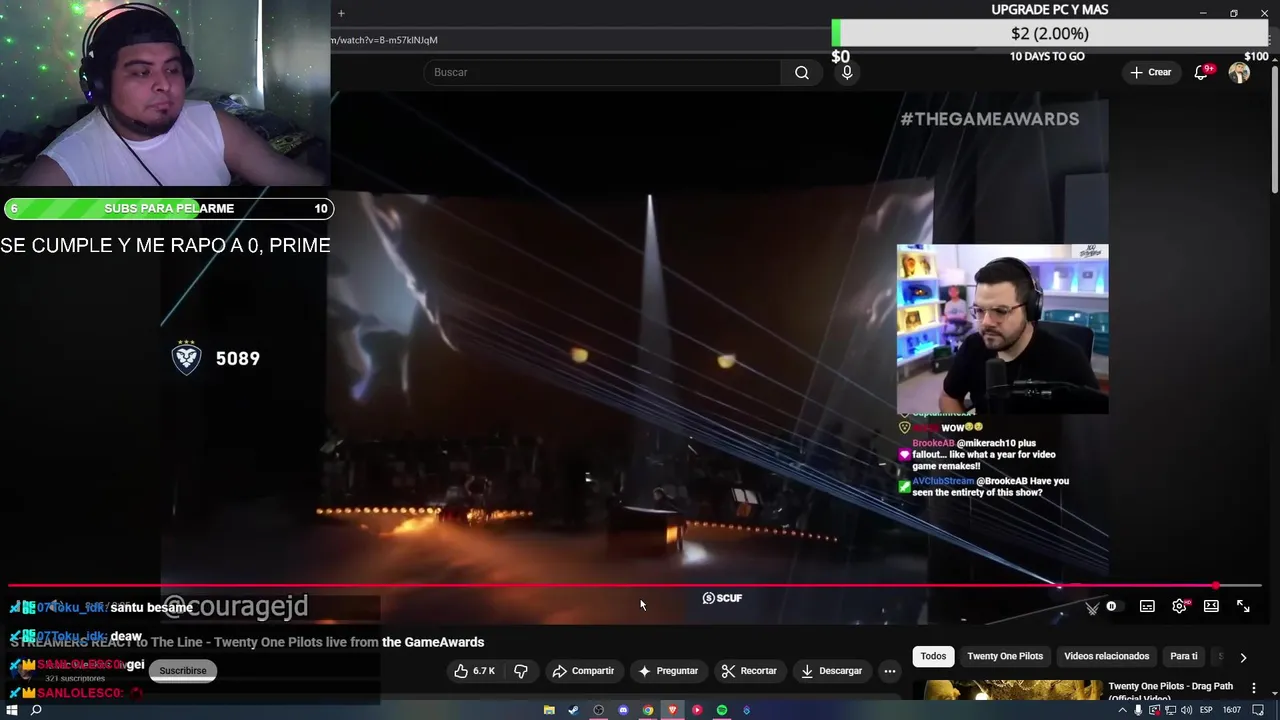Click the Descargar download button
1280x720 pixels.
point(831,671)
